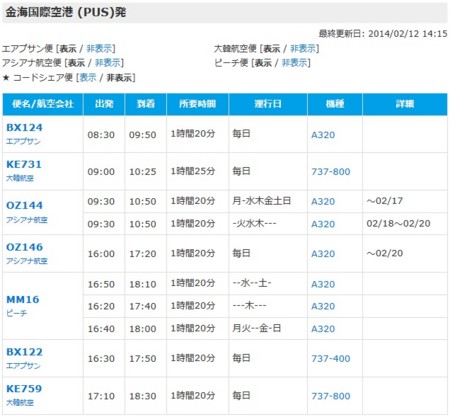Screen dimensions: 450x417
Task: Show アシアナ航空便 flights via 表示
Action: 77,63
